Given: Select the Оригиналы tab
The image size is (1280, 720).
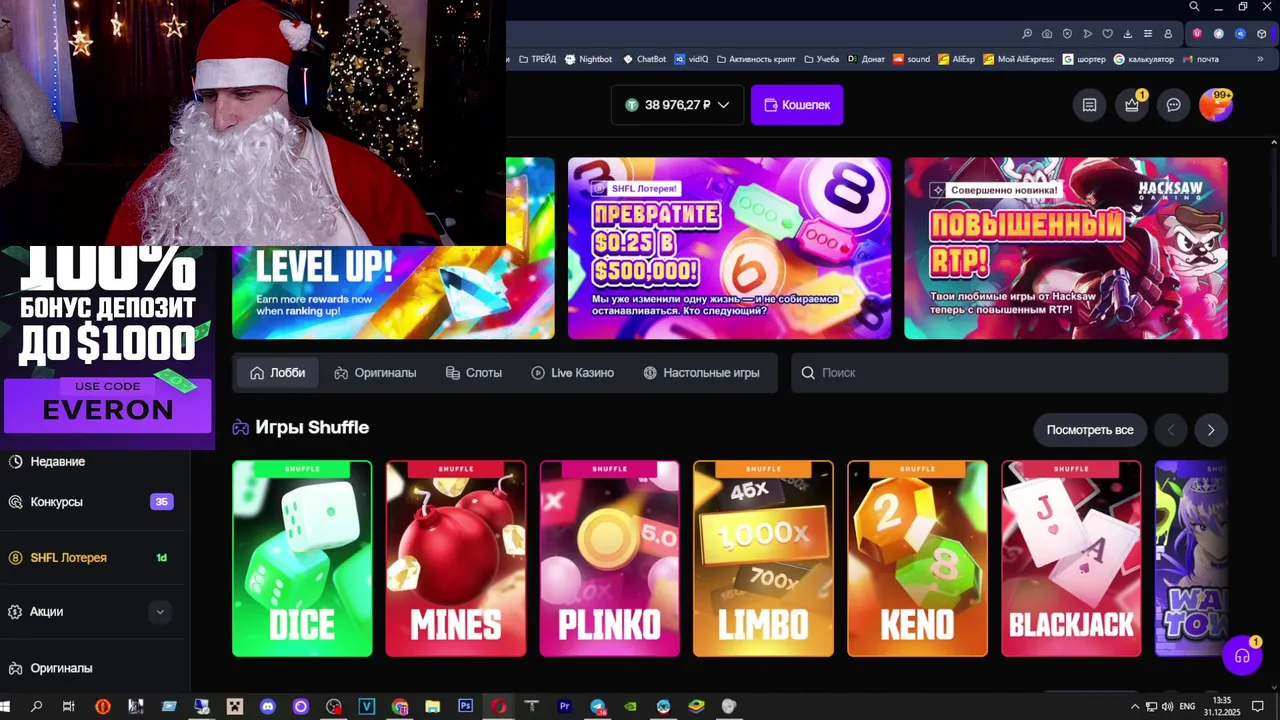Looking at the screenshot, I should pos(375,373).
